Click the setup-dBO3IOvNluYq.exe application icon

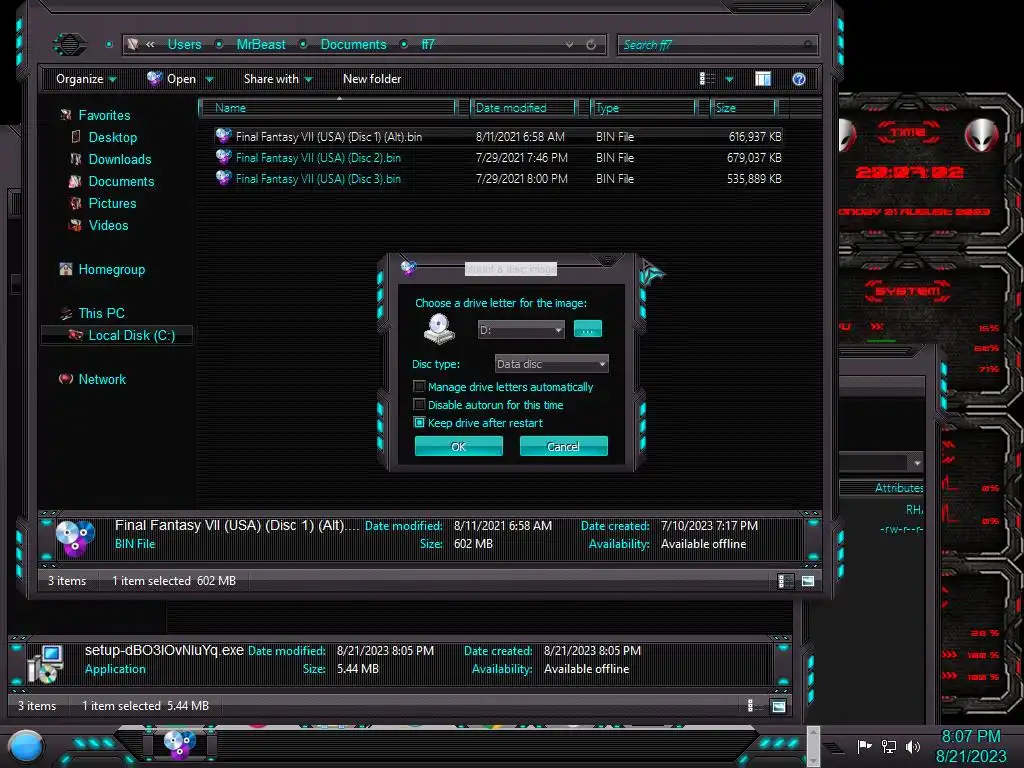pyautogui.click(x=45, y=664)
